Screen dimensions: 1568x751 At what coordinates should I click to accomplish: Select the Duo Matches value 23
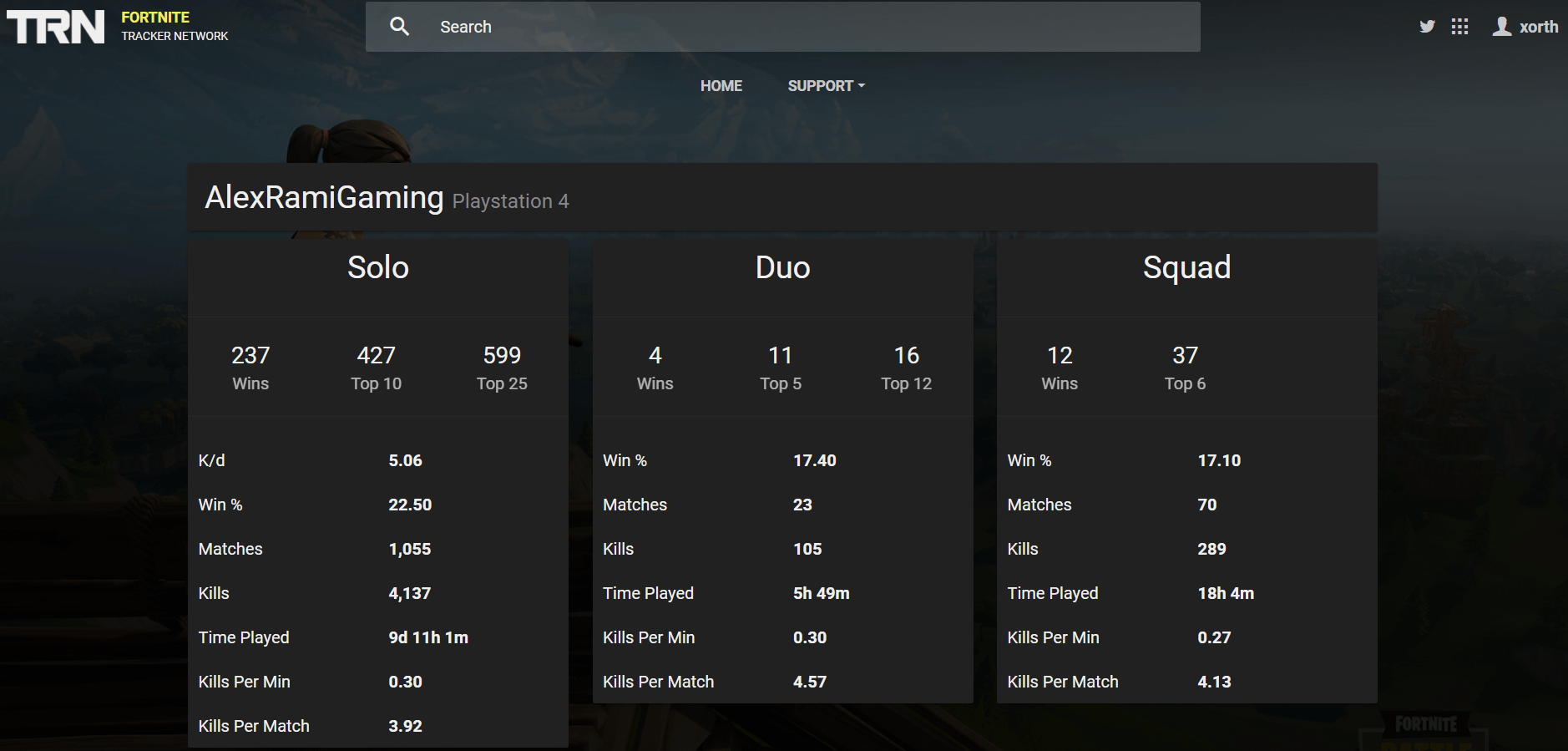pyautogui.click(x=802, y=505)
